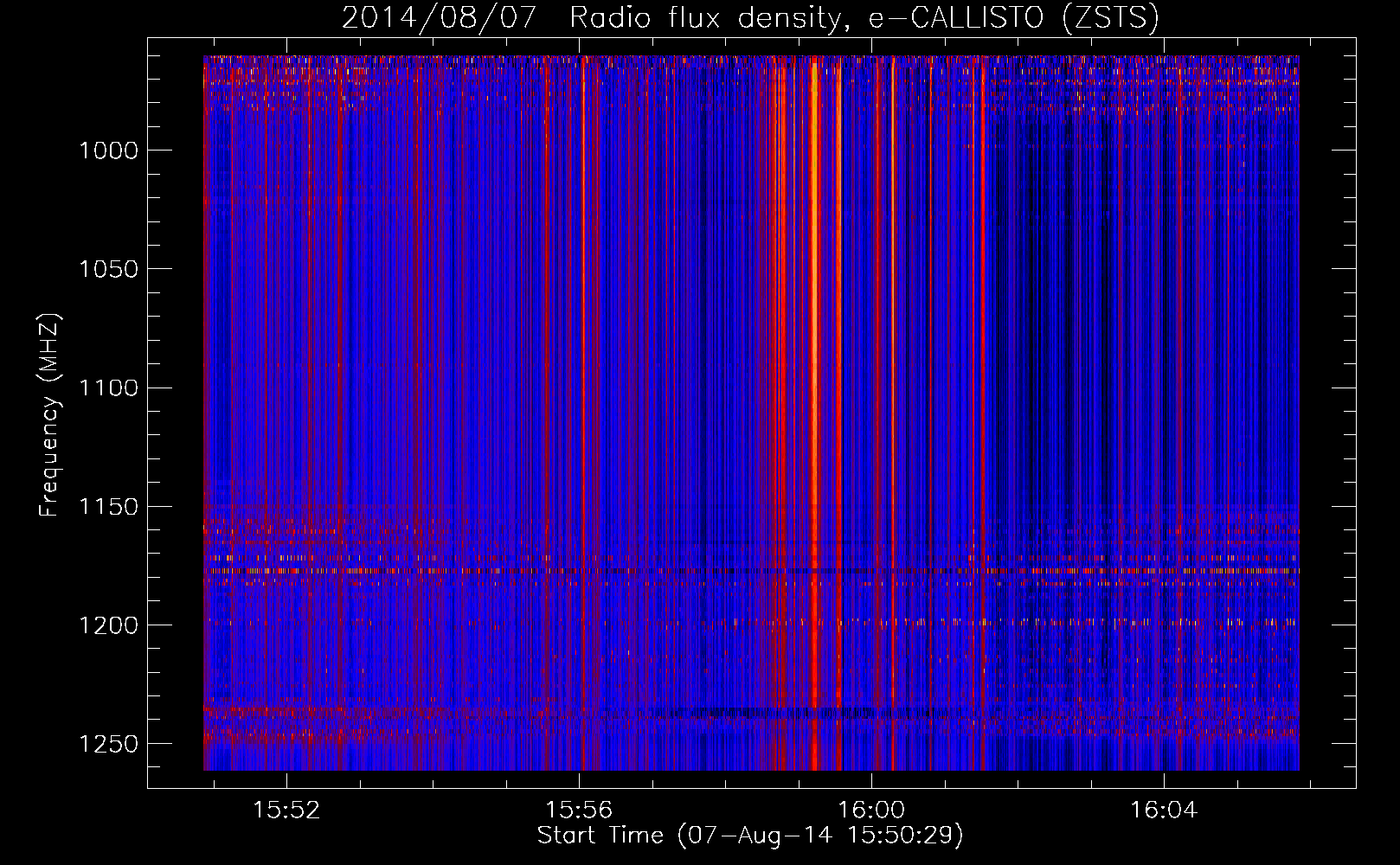Click the 15:52 time tick label
This screenshot has width=1400, height=865.
pyautogui.click(x=286, y=810)
